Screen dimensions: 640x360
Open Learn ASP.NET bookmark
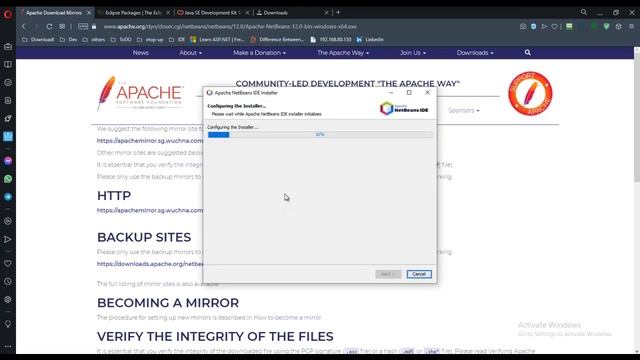click(217, 40)
